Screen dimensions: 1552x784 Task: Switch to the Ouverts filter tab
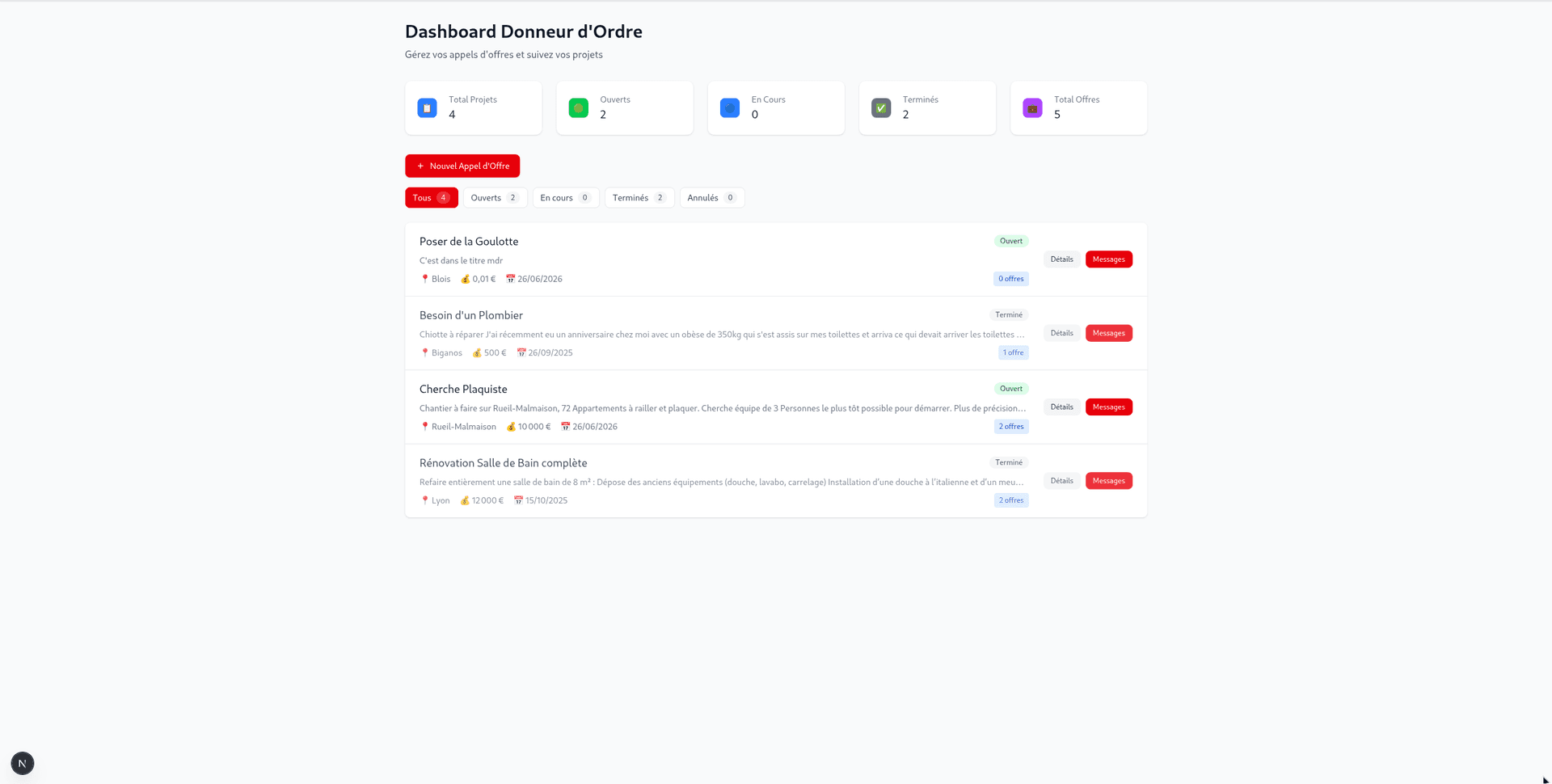click(495, 198)
